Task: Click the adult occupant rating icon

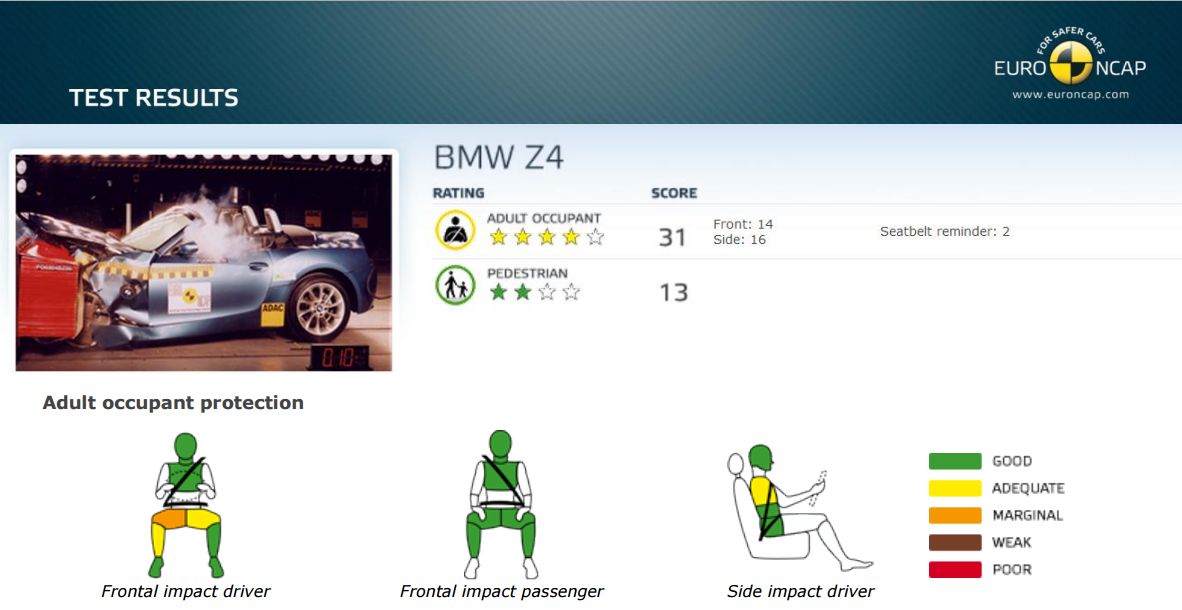Action: tap(455, 230)
